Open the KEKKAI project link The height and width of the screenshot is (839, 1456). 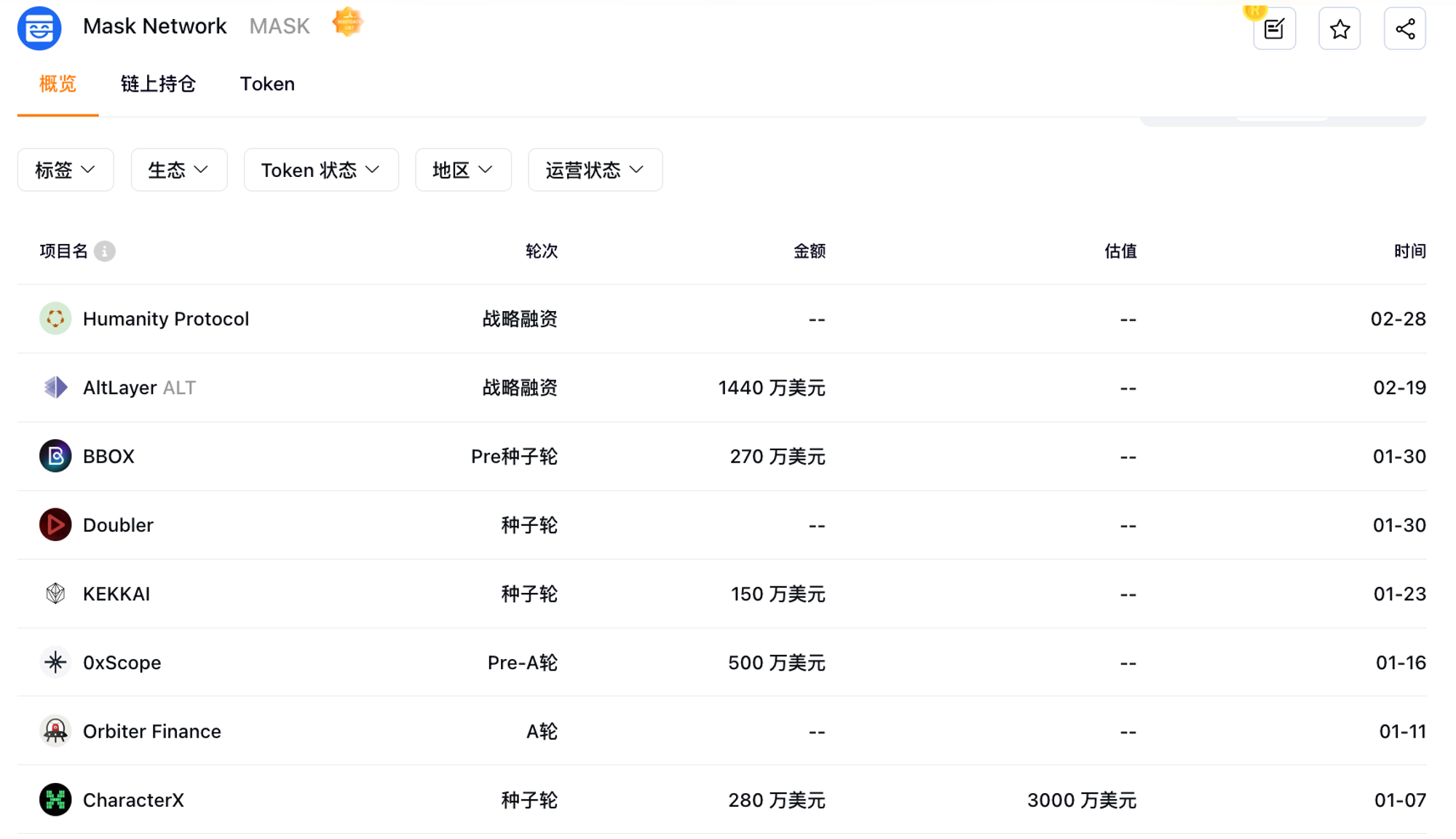click(116, 594)
